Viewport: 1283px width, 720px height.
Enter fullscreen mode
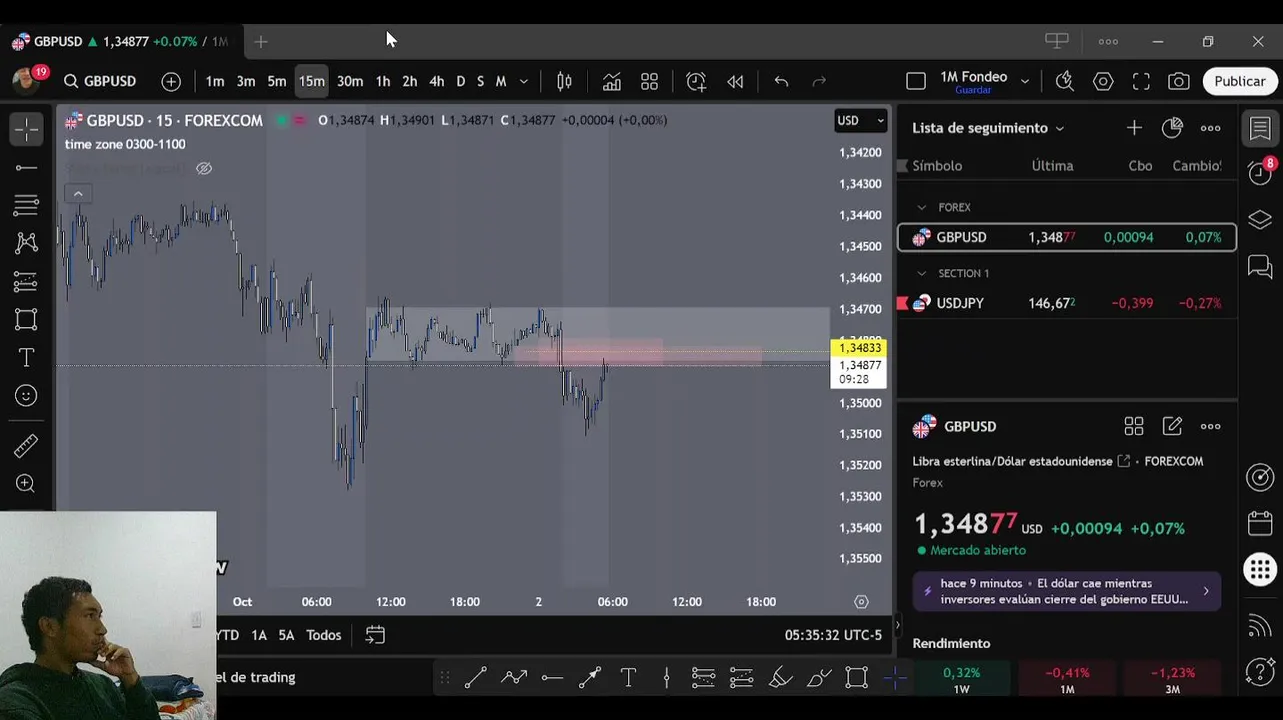point(1141,81)
